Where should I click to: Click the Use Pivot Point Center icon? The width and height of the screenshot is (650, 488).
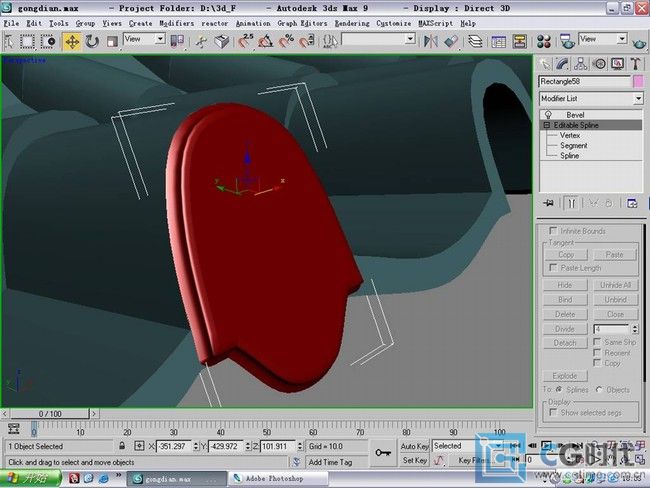(x=177, y=41)
